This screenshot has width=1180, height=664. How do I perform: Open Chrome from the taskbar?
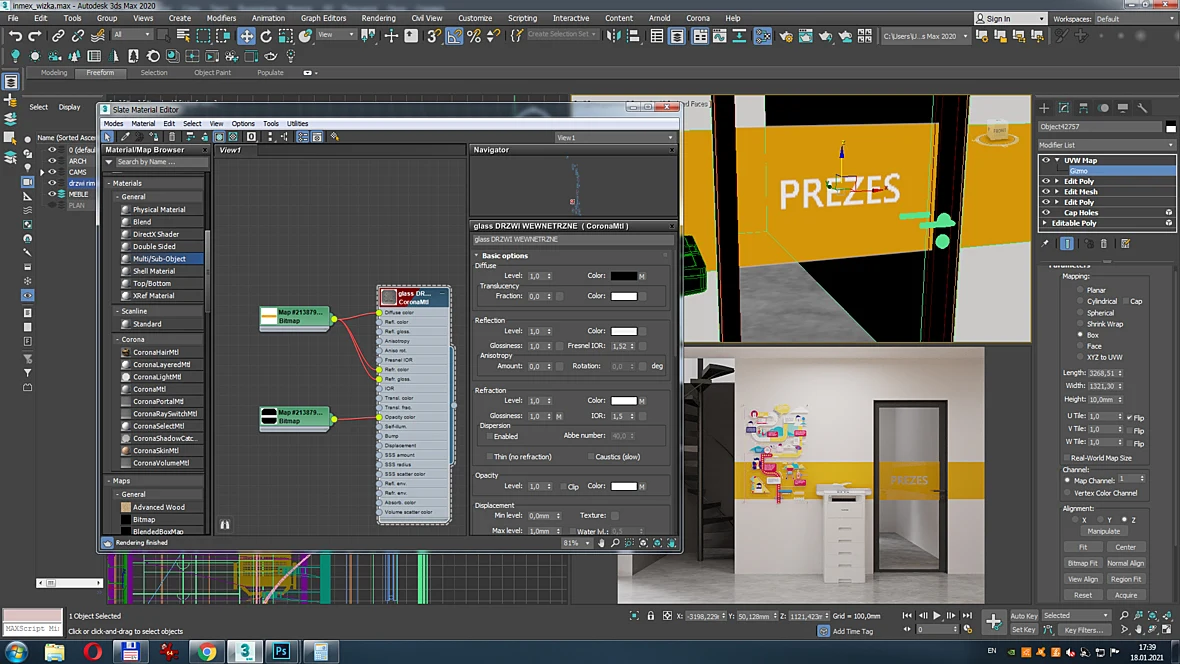[206, 651]
